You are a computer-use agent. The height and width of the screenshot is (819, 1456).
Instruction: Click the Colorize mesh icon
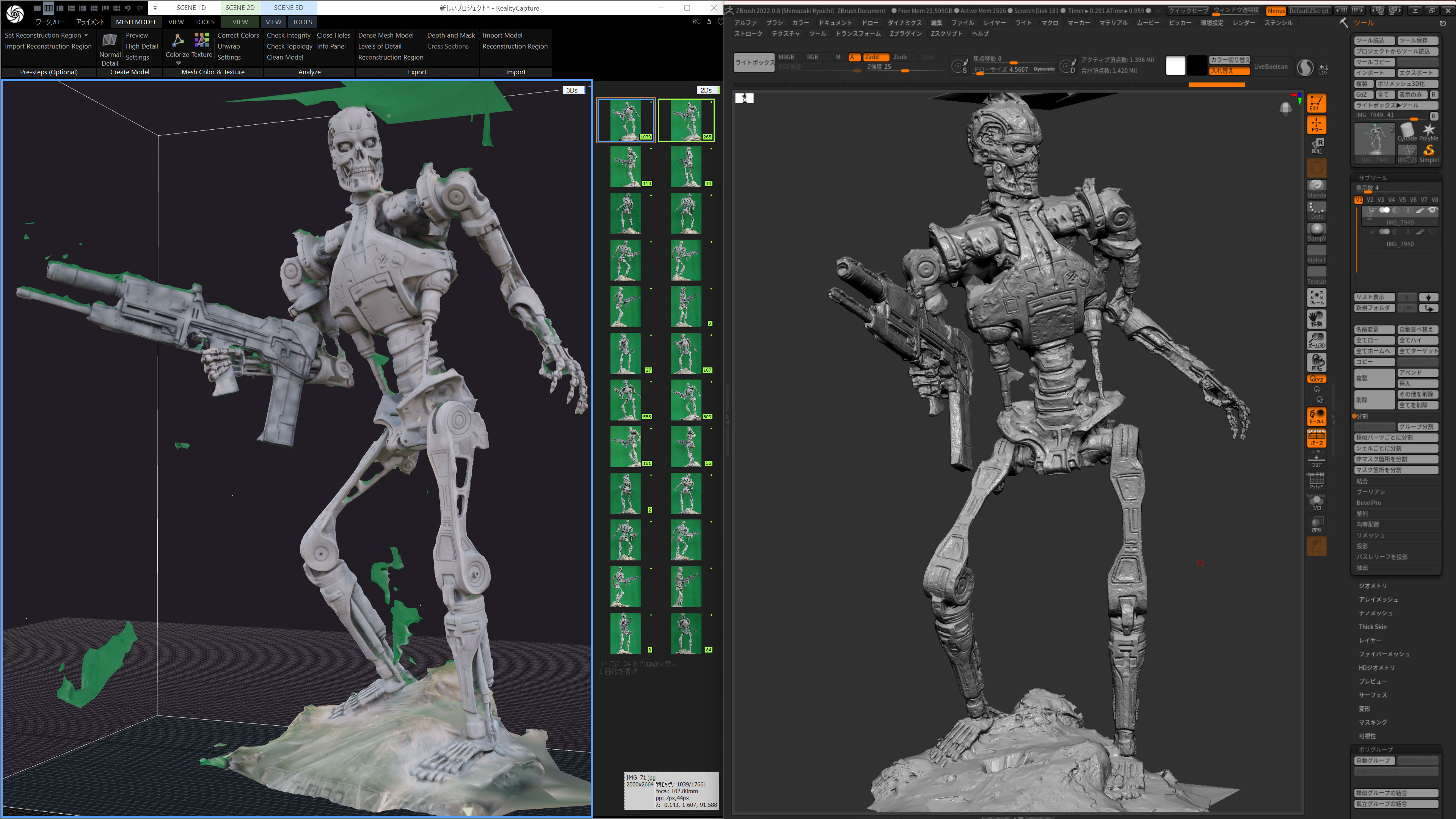tap(177, 40)
